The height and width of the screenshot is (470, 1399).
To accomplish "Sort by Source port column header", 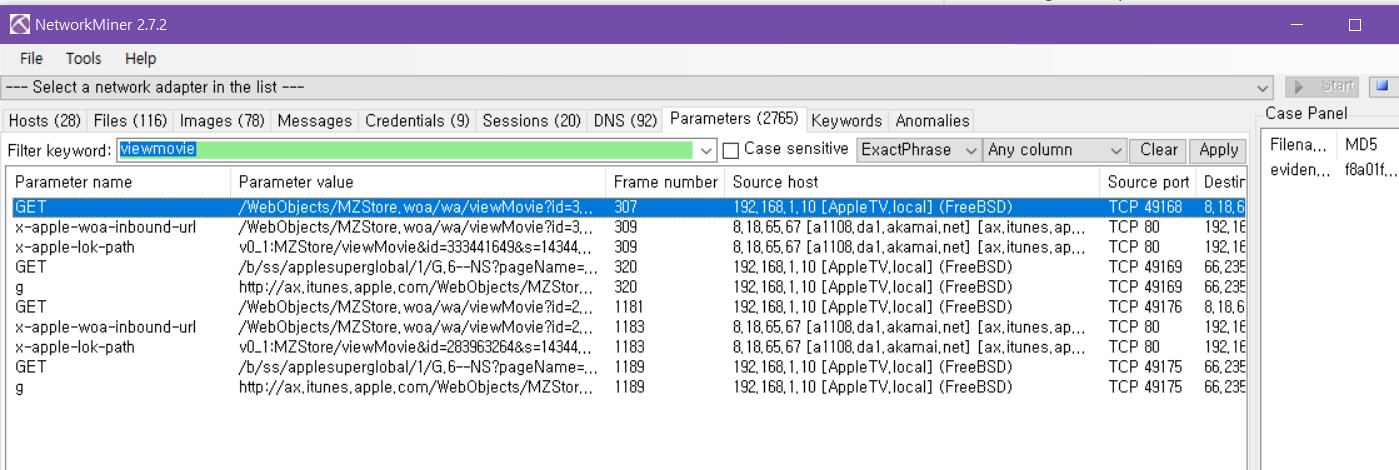I will [1148, 182].
